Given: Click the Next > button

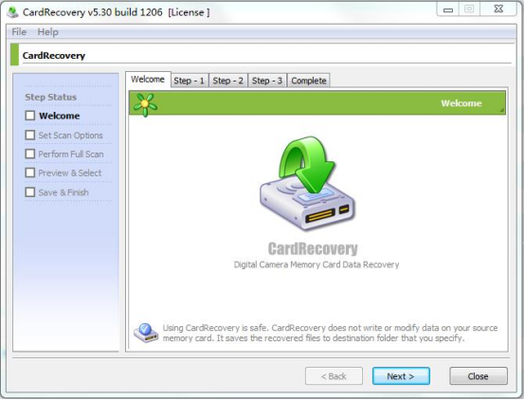Looking at the screenshot, I should tap(401, 376).
